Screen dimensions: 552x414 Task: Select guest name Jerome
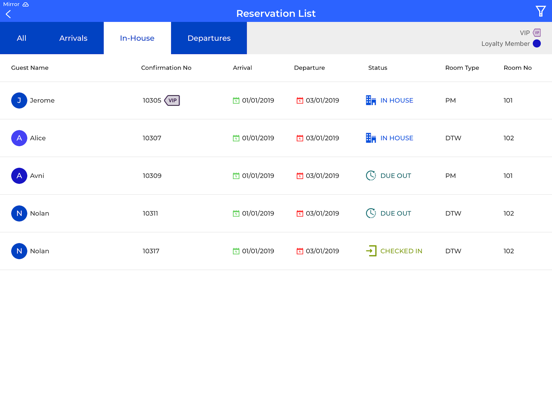click(x=42, y=100)
